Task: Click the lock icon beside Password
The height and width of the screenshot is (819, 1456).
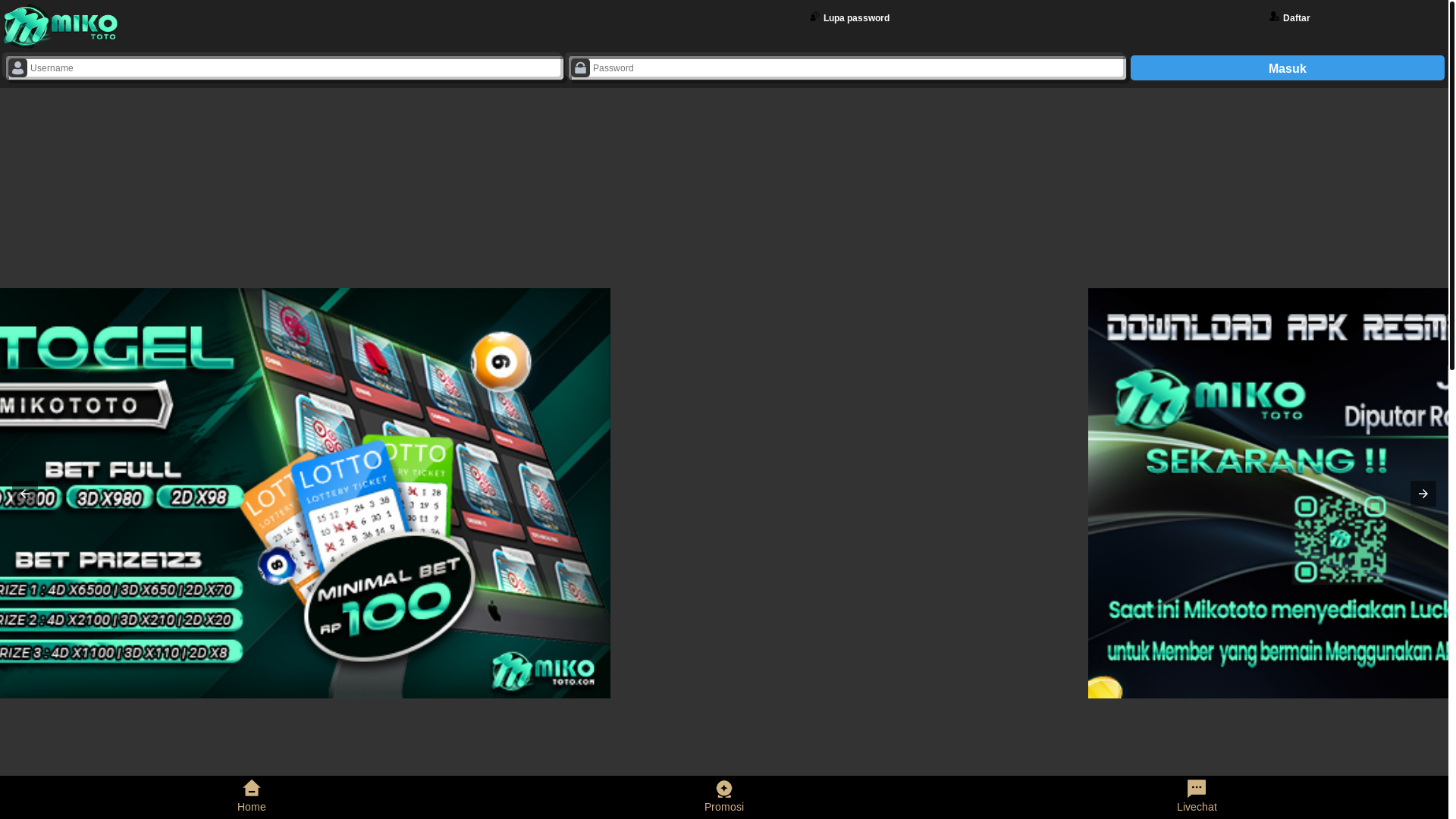Action: coord(580,68)
